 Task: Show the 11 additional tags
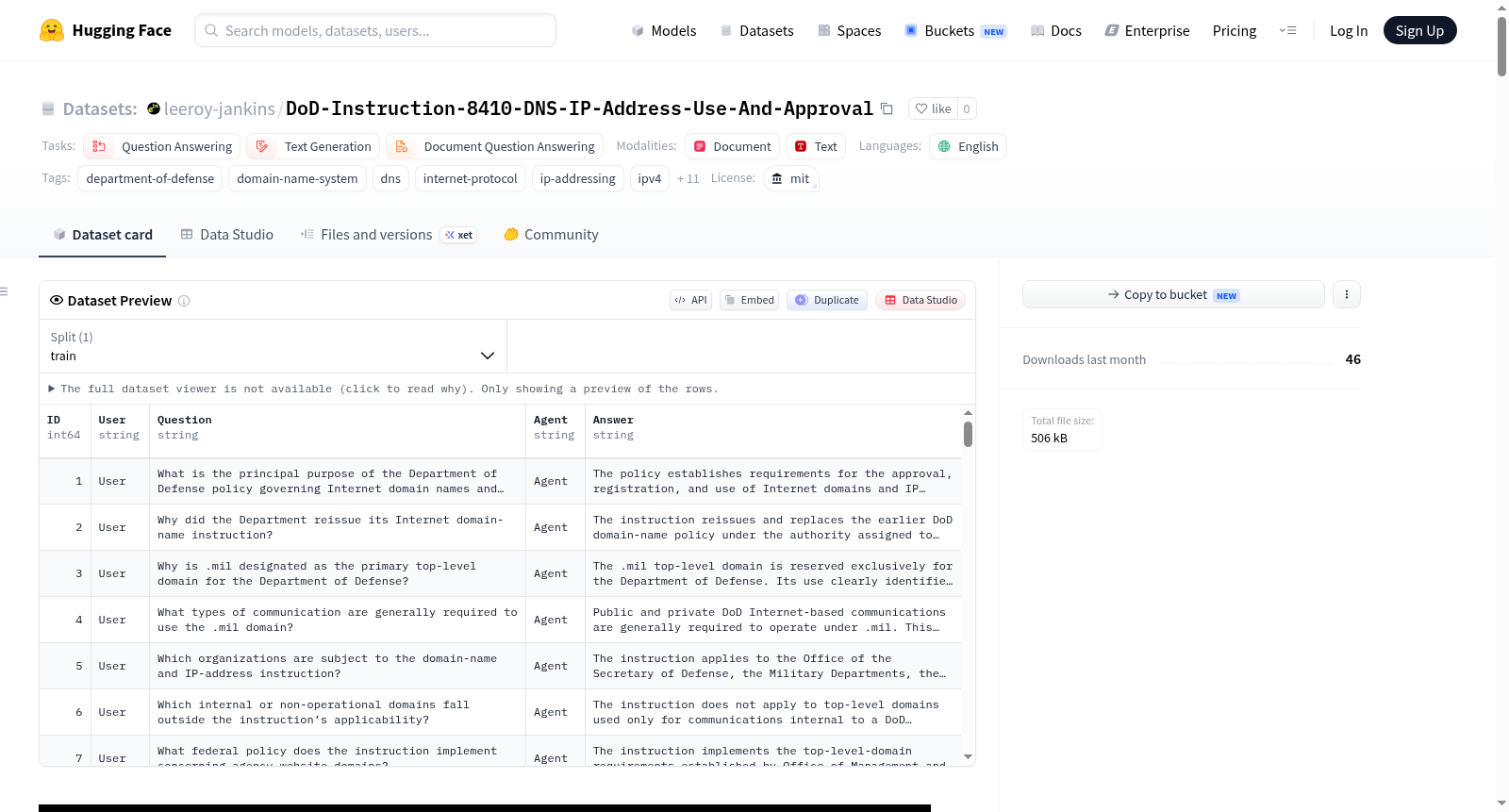point(688,178)
